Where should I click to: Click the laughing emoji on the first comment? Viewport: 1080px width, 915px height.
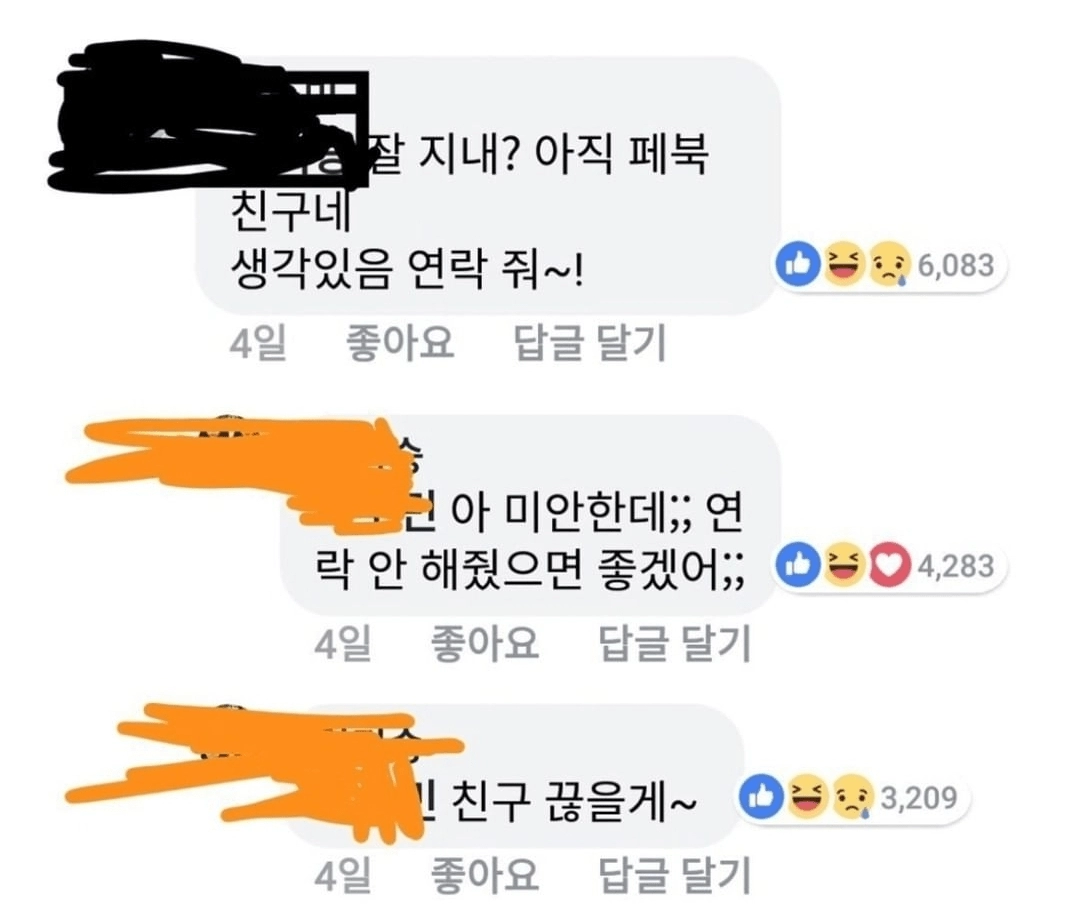tap(844, 264)
